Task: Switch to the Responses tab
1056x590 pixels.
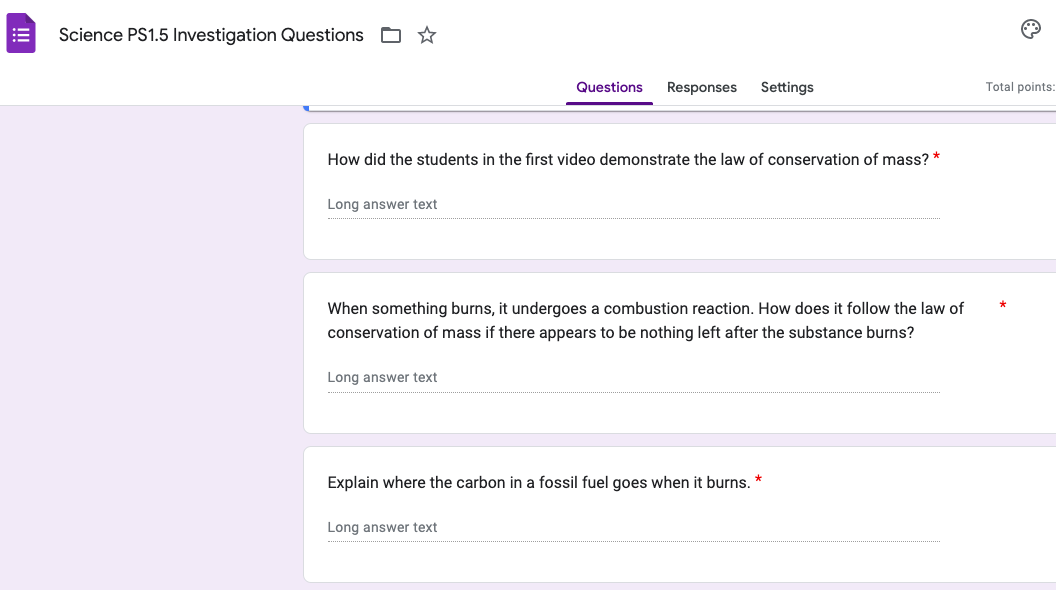Action: [701, 87]
